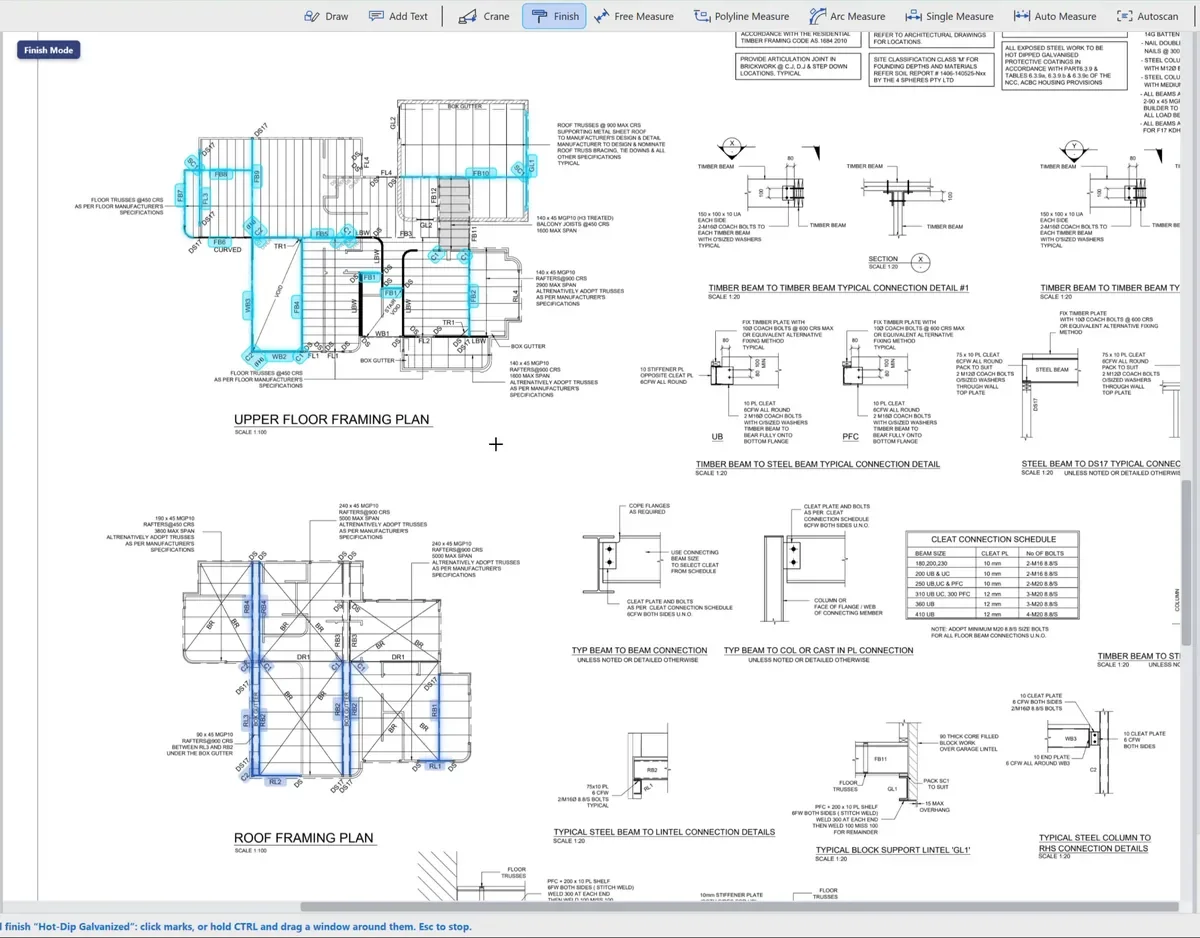This screenshot has height=938, width=1200.
Task: Pick the FB6 curved beam mark
Action: click(x=220, y=242)
